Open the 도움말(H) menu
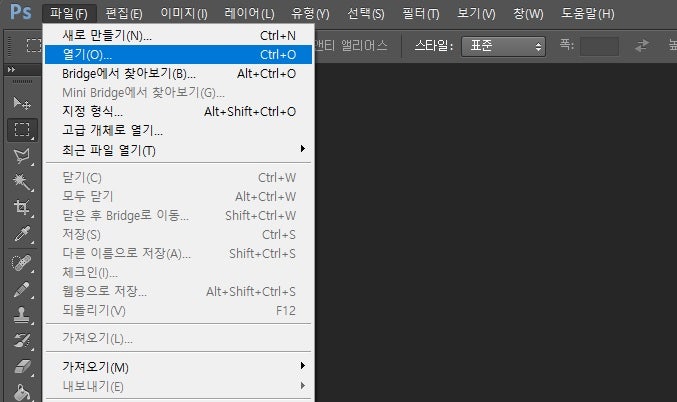 (x=588, y=13)
